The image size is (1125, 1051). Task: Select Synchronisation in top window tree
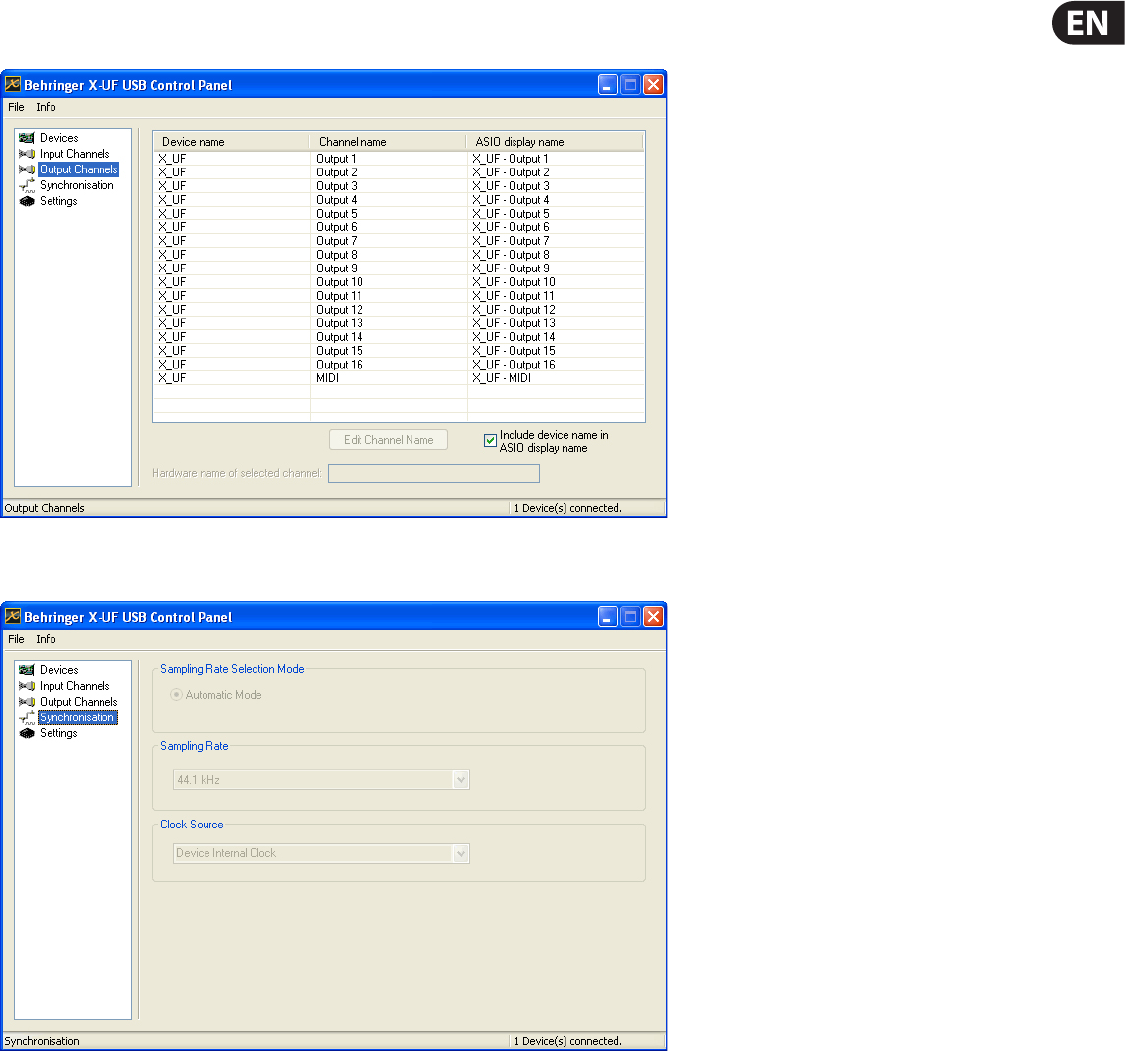(x=77, y=185)
